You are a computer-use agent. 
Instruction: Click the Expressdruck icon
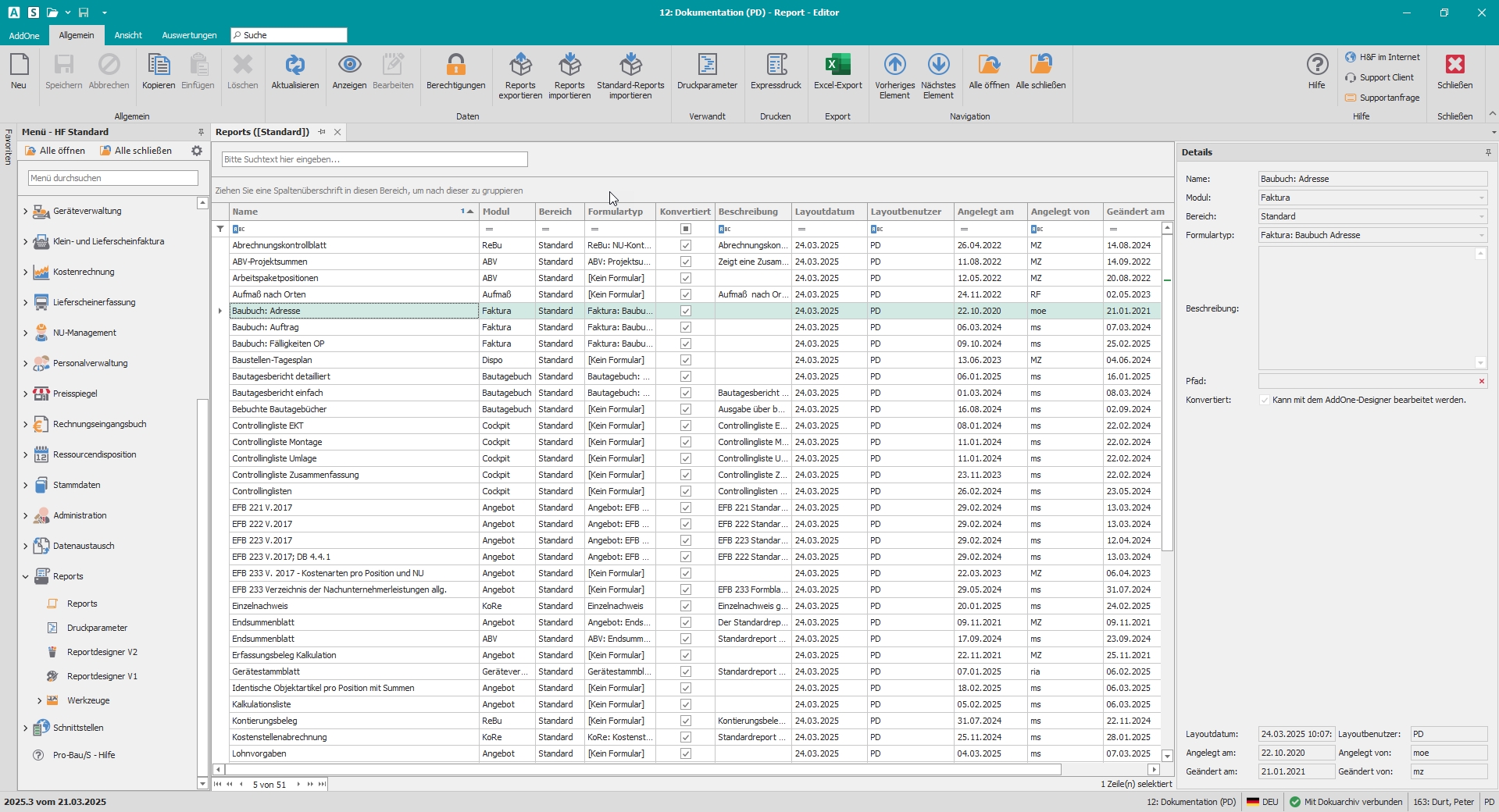[x=776, y=66]
